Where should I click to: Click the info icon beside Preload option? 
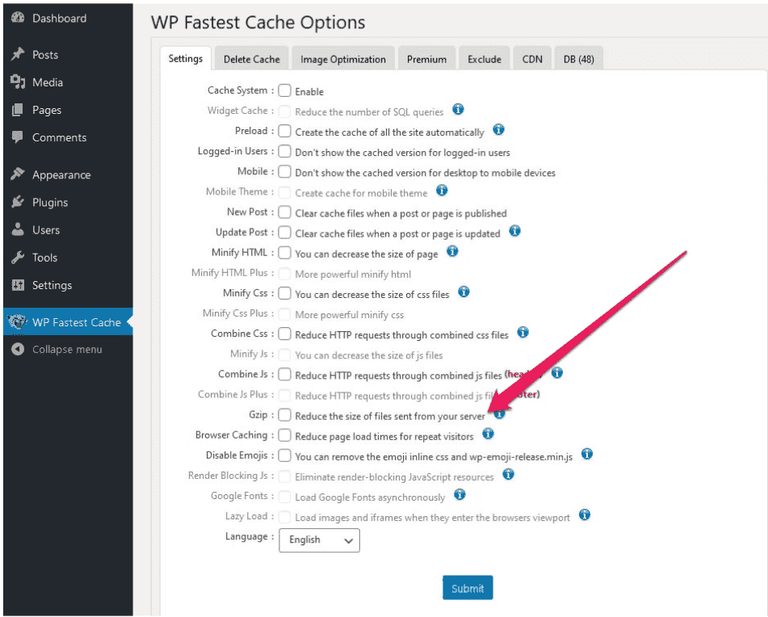click(498, 130)
